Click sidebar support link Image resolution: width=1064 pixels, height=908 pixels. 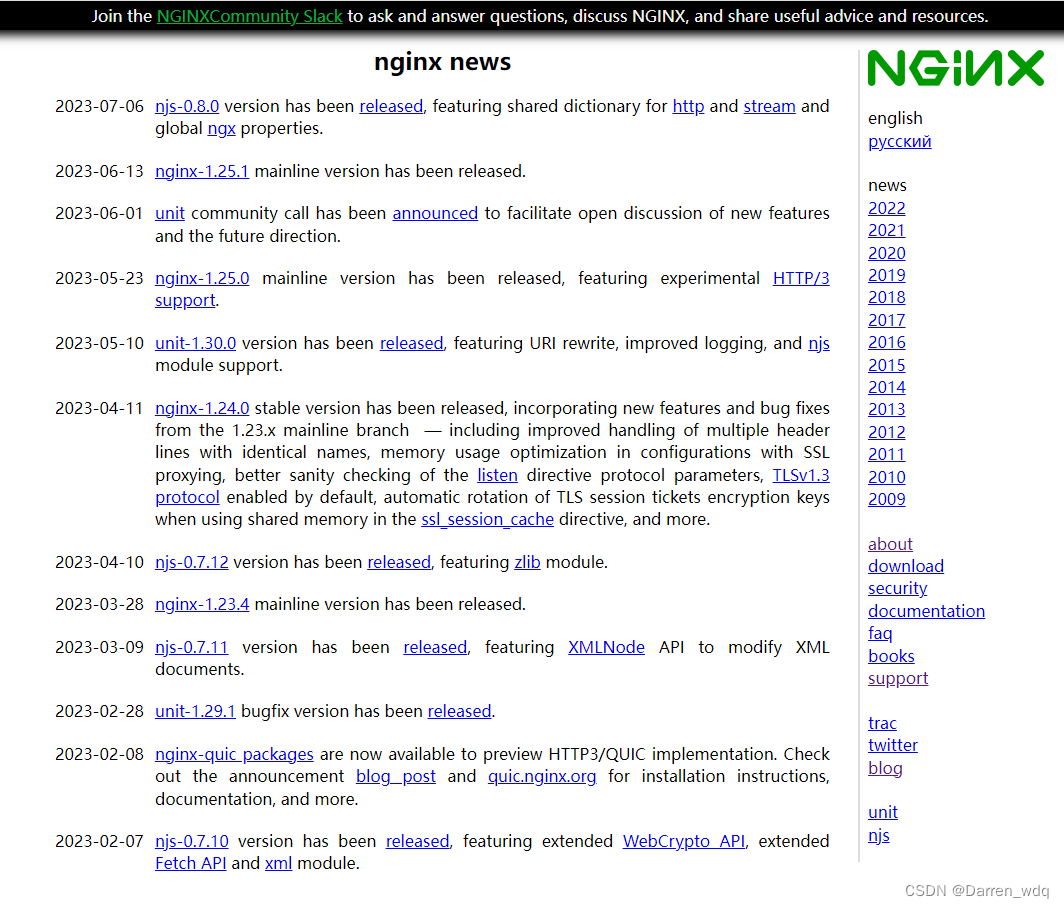tap(898, 679)
